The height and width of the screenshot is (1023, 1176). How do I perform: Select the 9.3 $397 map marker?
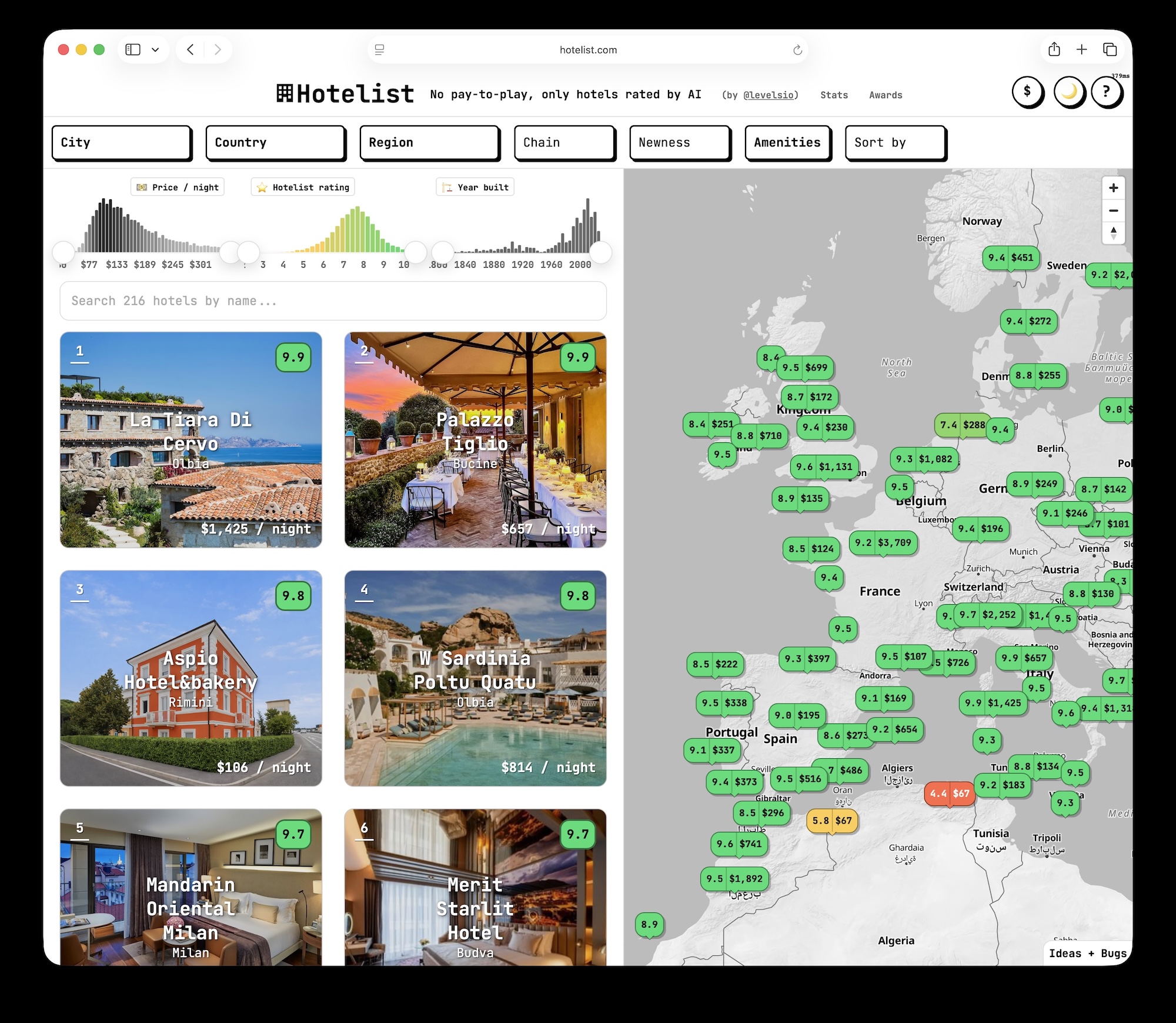(807, 659)
